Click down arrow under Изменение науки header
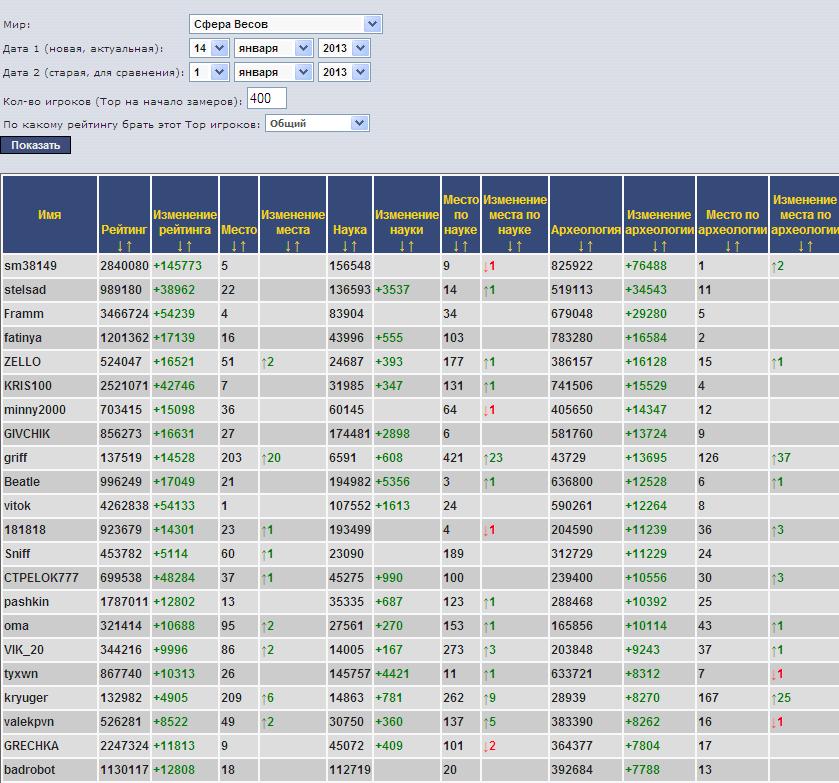The width and height of the screenshot is (839, 783). (401, 246)
